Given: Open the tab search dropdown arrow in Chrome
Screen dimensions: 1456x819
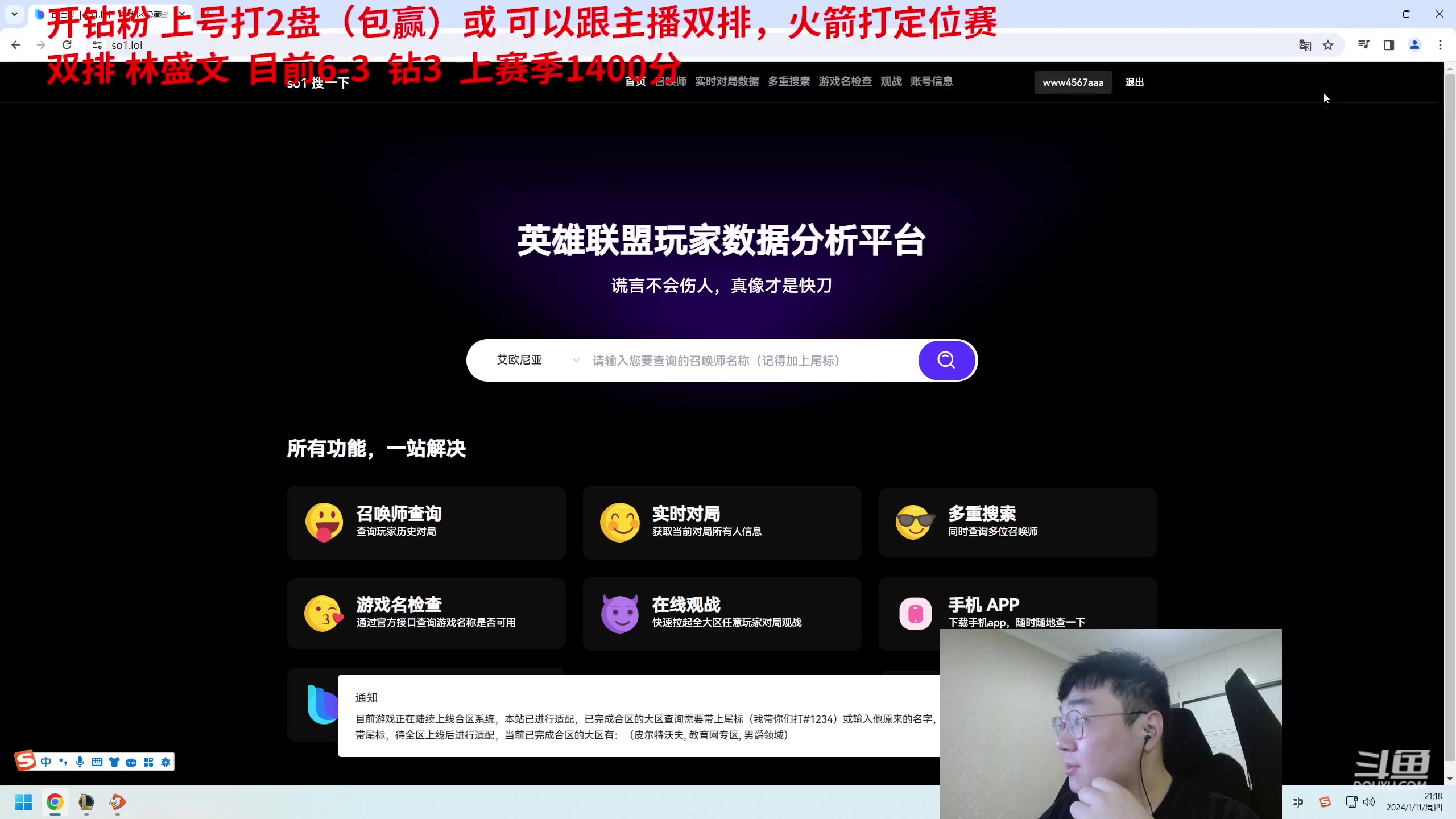Looking at the screenshot, I should coord(14,14).
